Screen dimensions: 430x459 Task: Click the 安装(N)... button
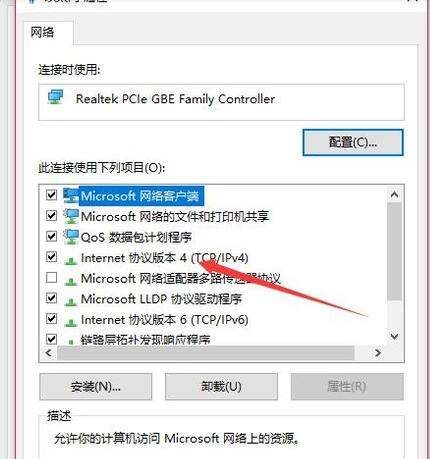tap(95, 387)
